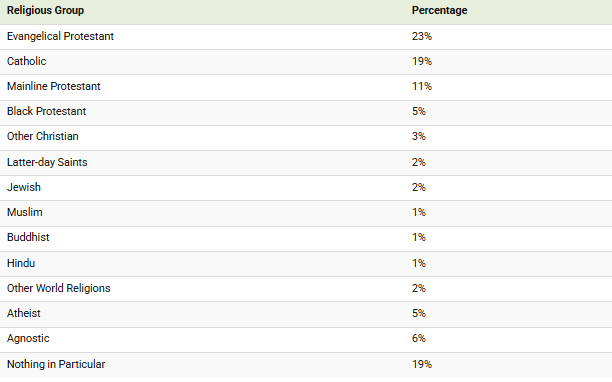Click the Latter-day Saints cell

[47, 162]
